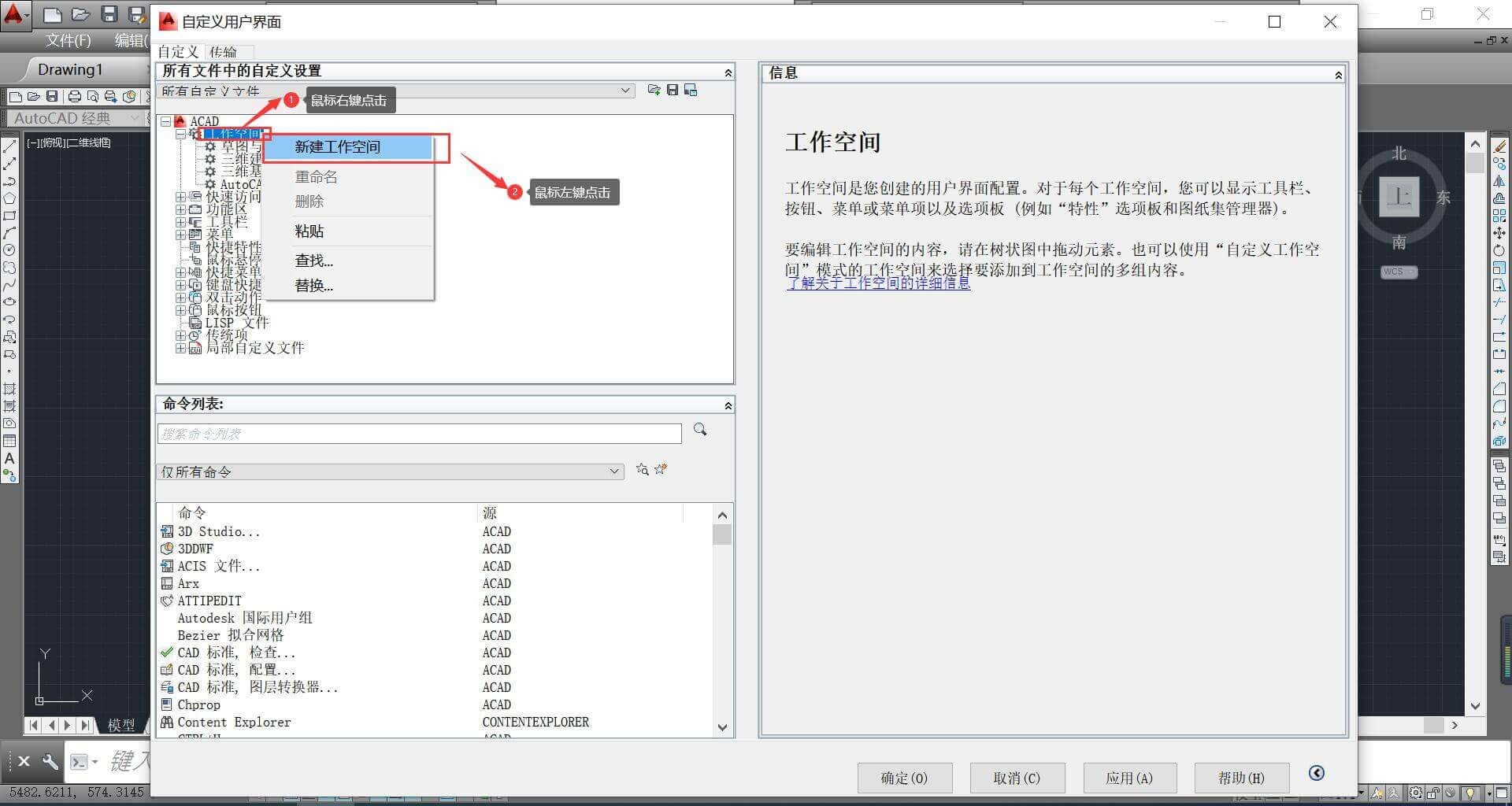Click the wrench customize icon in the AutoCAD command line
The width and height of the screenshot is (1512, 806).
[50, 761]
